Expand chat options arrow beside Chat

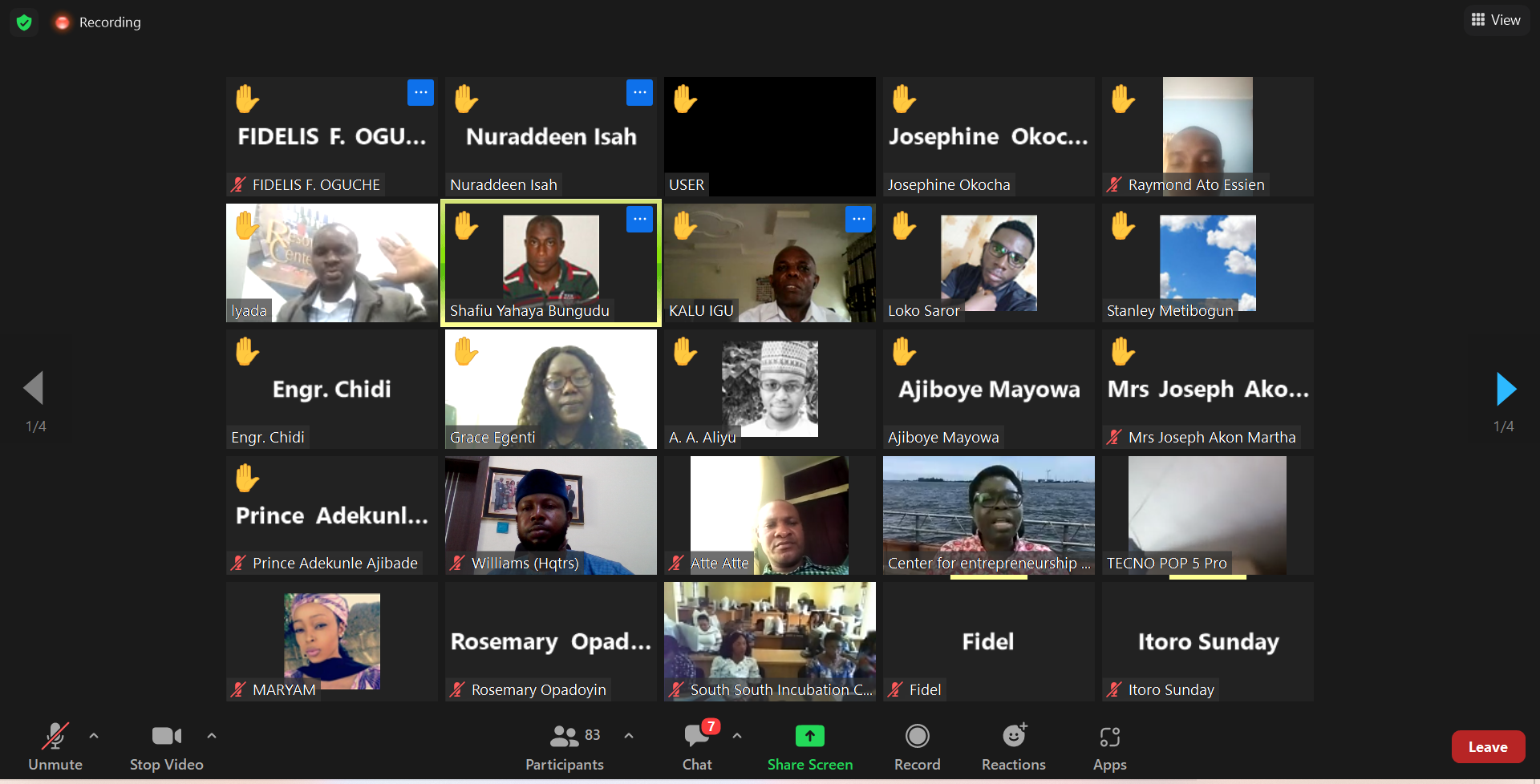click(737, 735)
